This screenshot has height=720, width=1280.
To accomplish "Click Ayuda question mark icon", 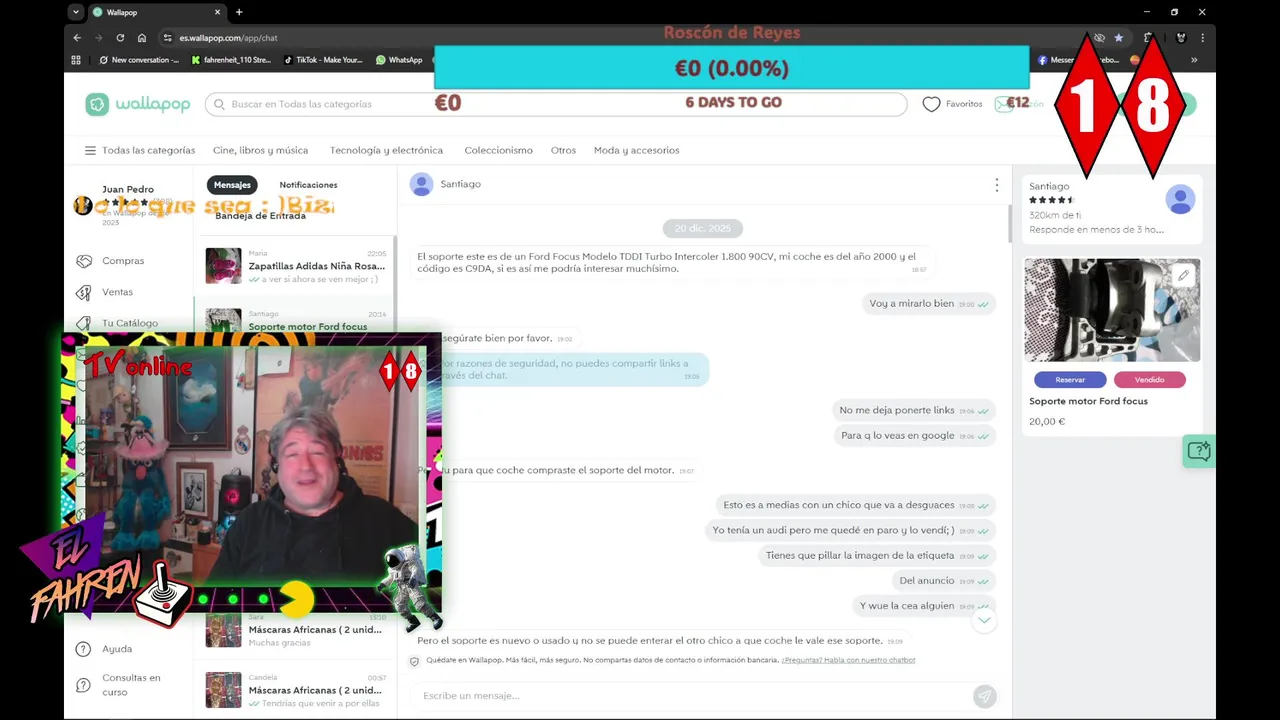I will (x=83, y=649).
